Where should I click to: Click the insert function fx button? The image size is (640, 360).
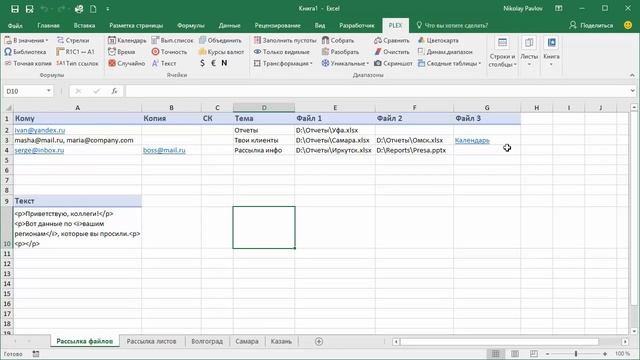point(115,91)
